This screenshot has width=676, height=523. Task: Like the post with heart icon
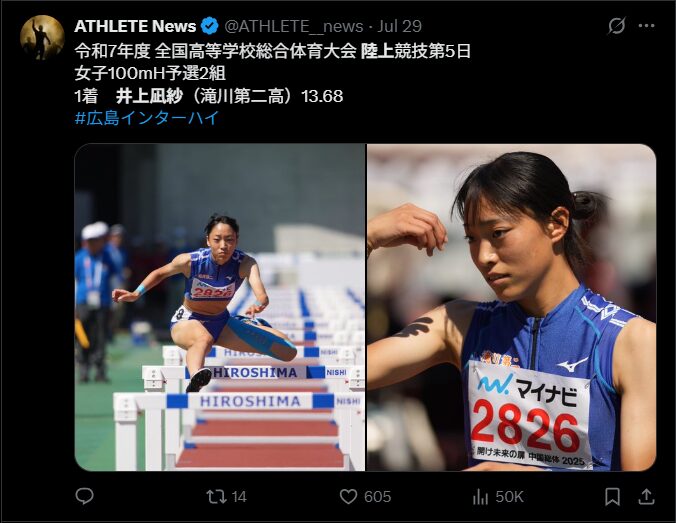click(348, 497)
